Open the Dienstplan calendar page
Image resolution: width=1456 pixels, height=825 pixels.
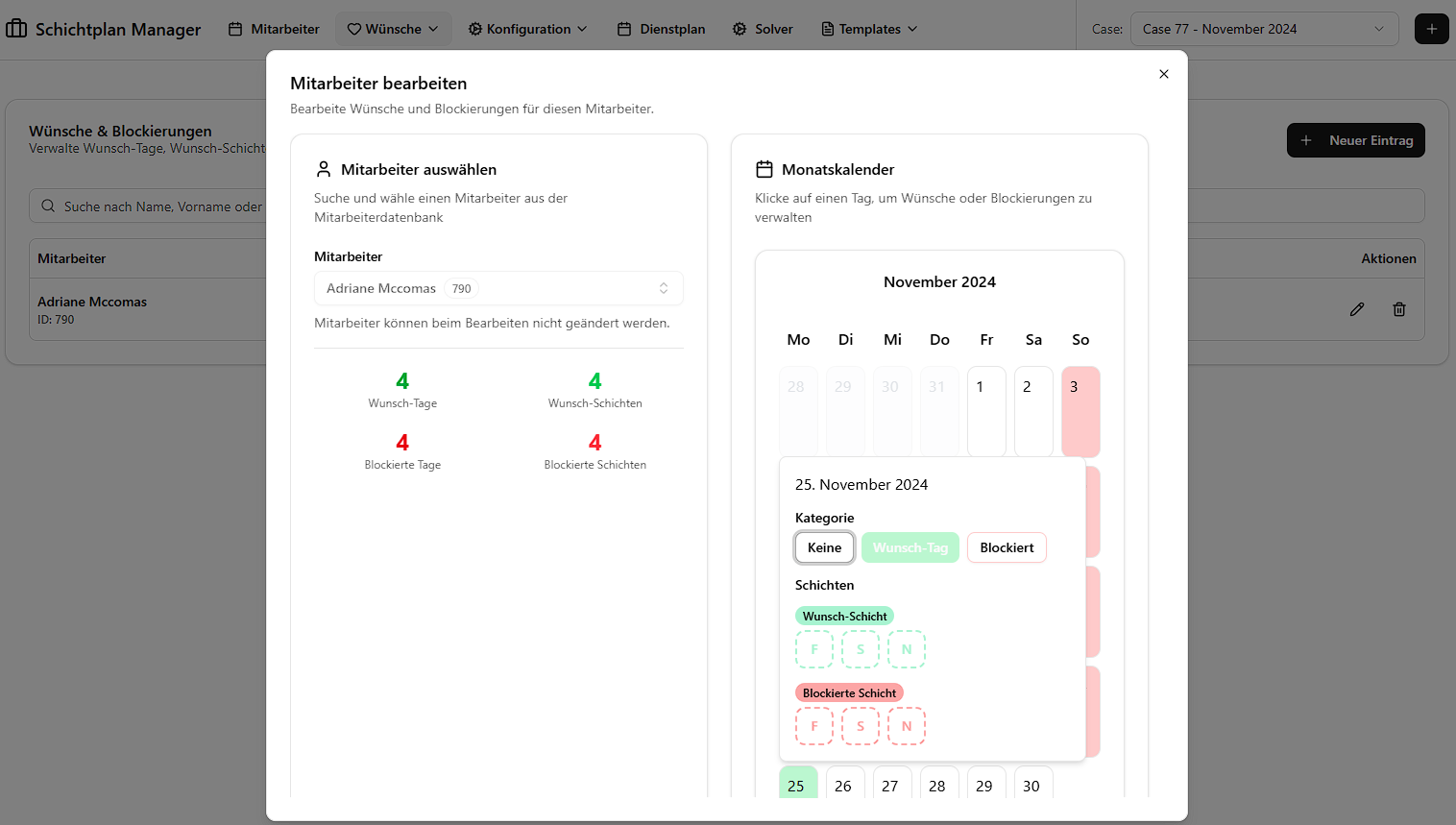click(x=661, y=29)
